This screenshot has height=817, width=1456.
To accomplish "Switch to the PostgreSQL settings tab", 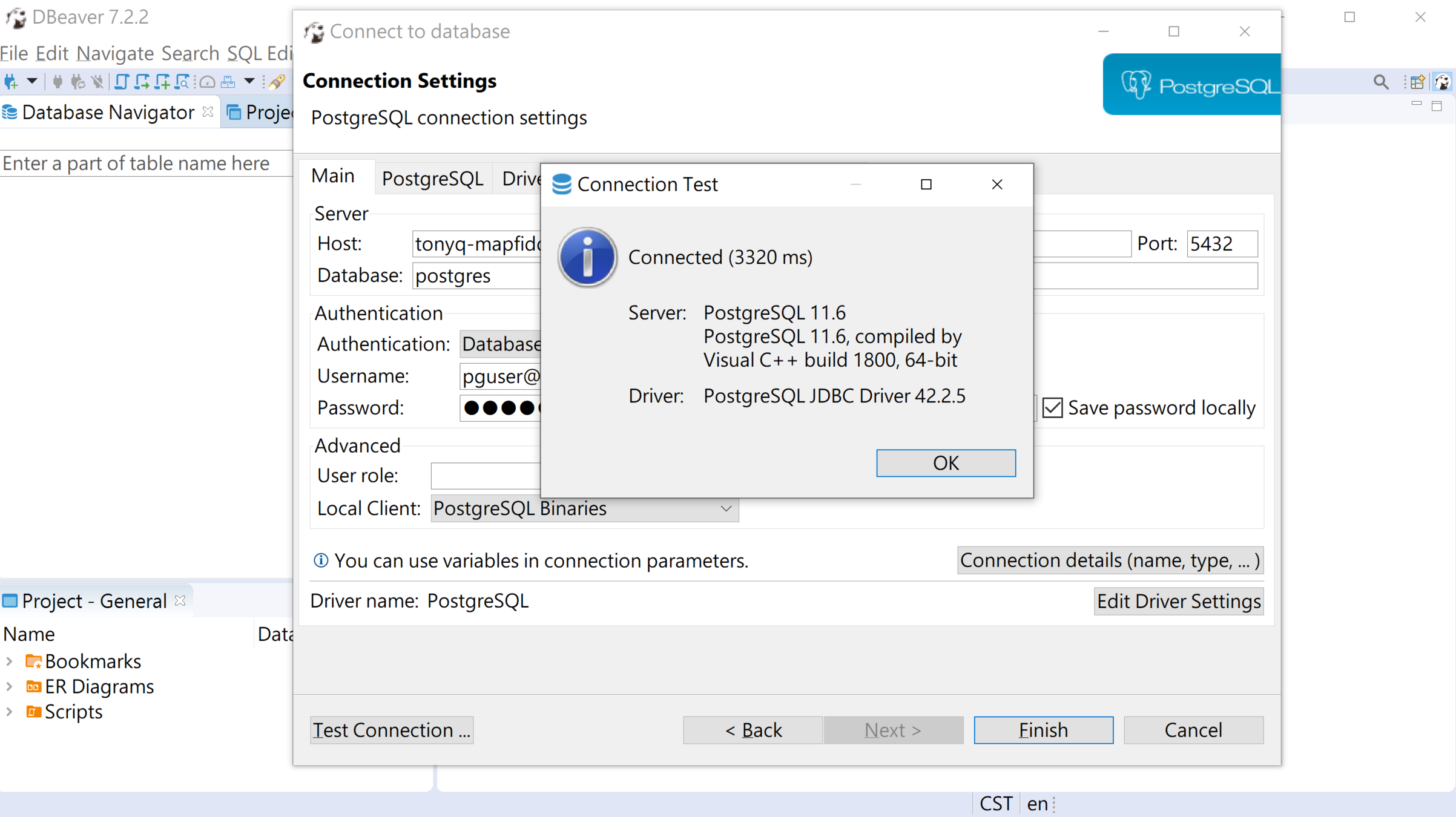I will (432, 179).
